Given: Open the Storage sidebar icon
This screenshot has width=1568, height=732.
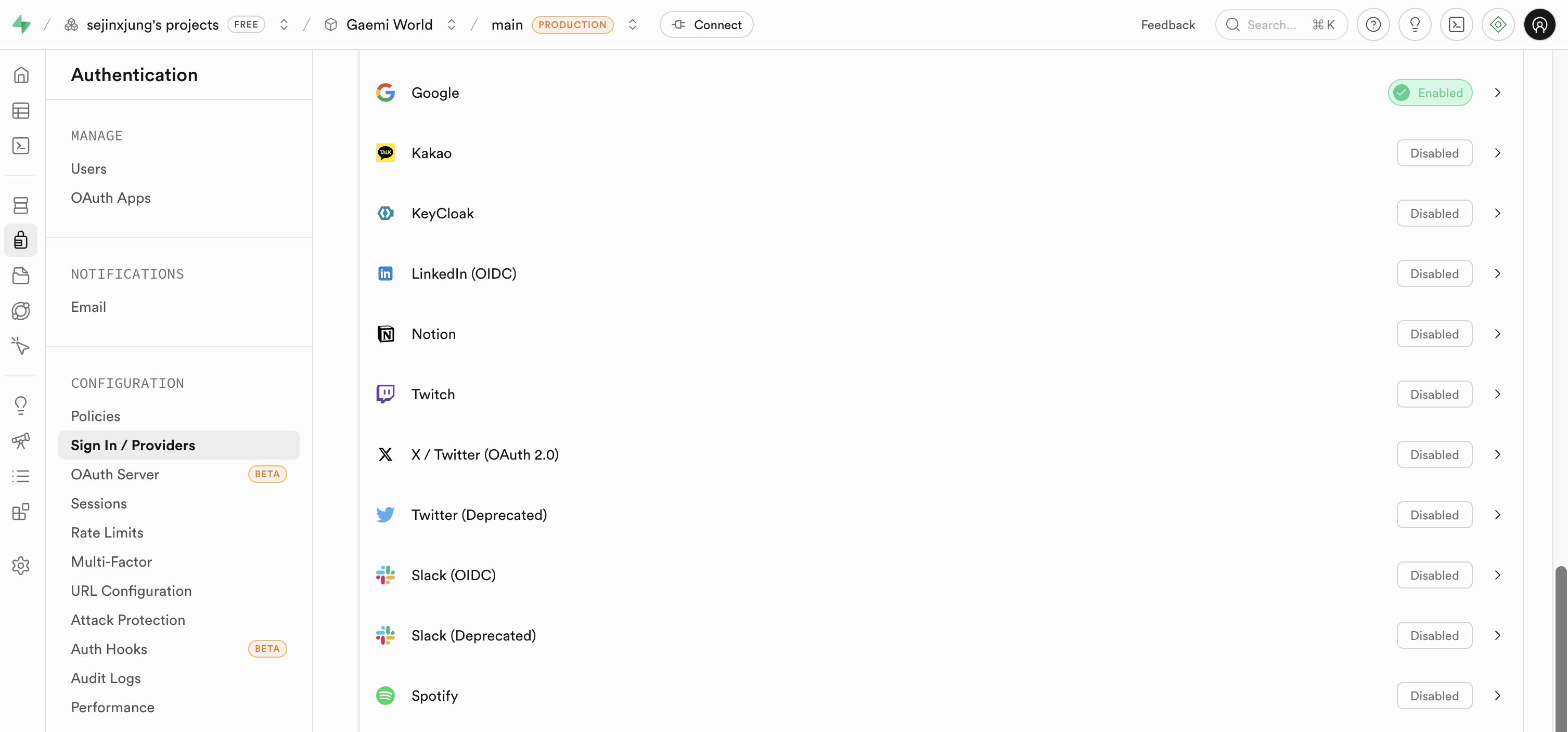Looking at the screenshot, I should (21, 276).
